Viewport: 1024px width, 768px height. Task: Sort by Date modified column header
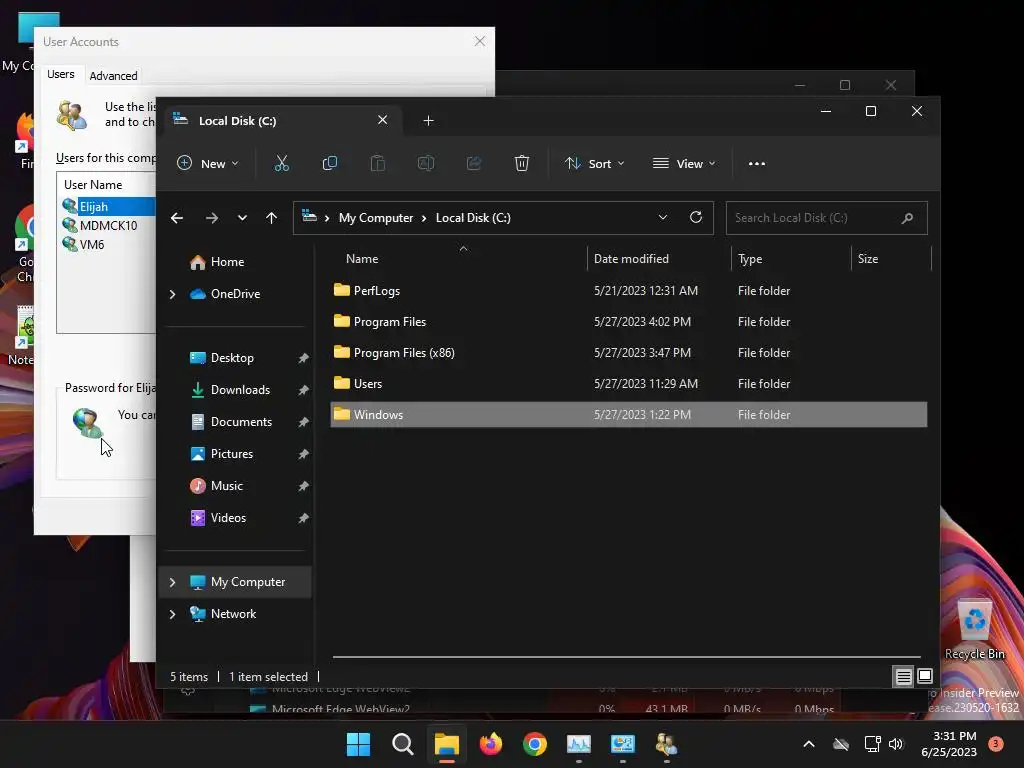tap(659, 259)
